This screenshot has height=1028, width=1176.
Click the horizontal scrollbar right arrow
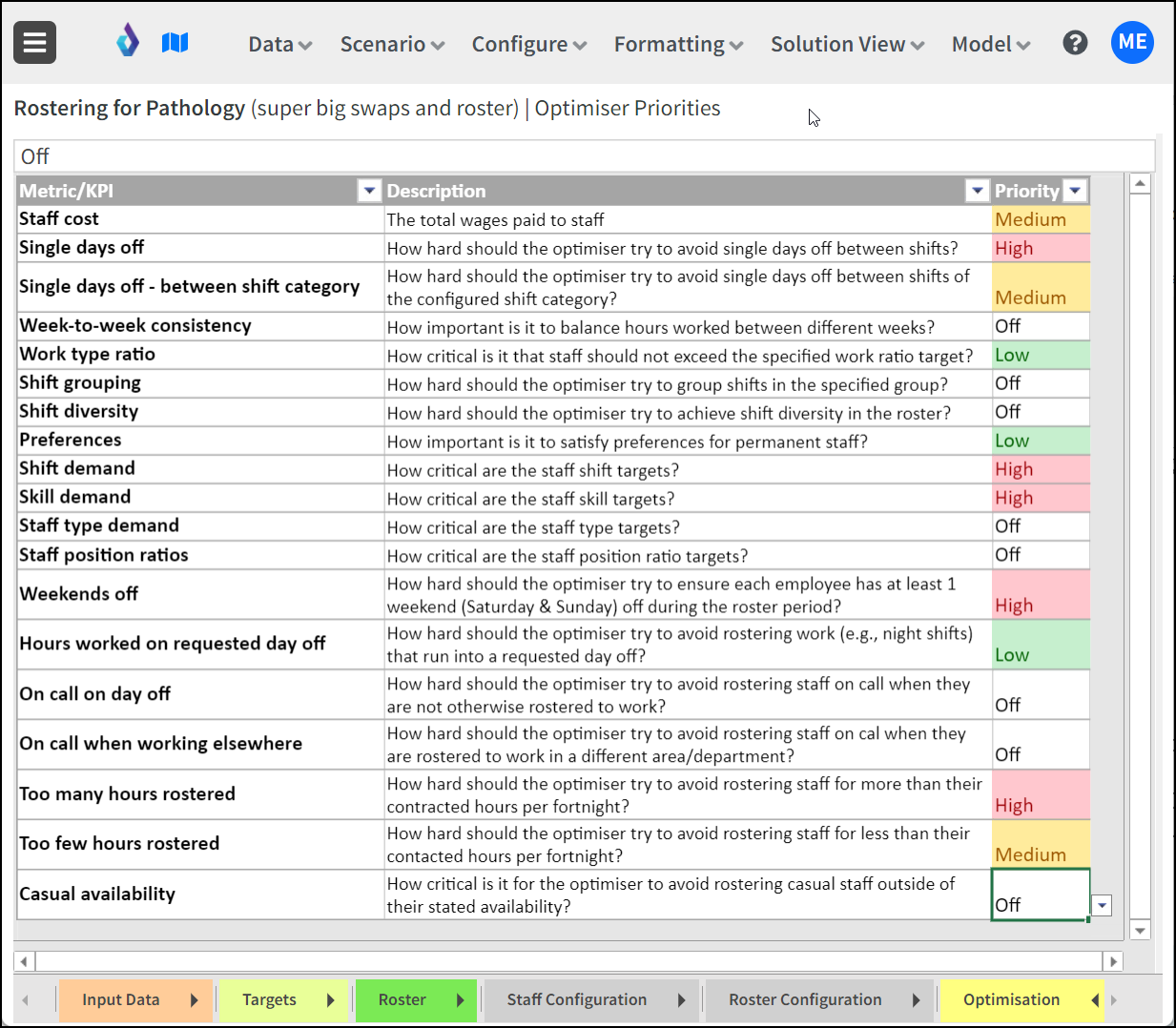[x=1112, y=961]
